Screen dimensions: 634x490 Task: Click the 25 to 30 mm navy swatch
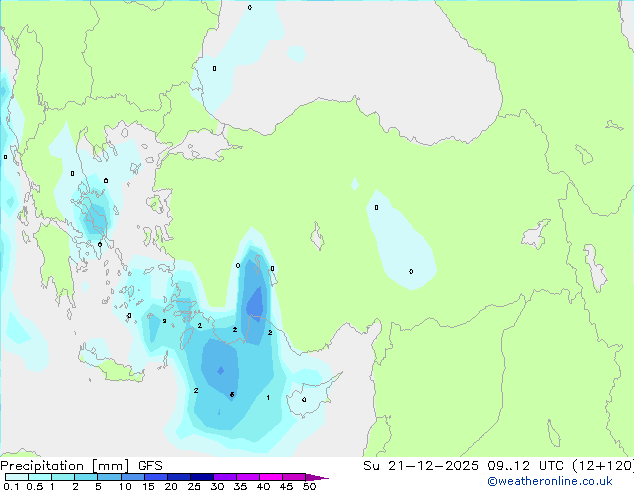(x=201, y=477)
